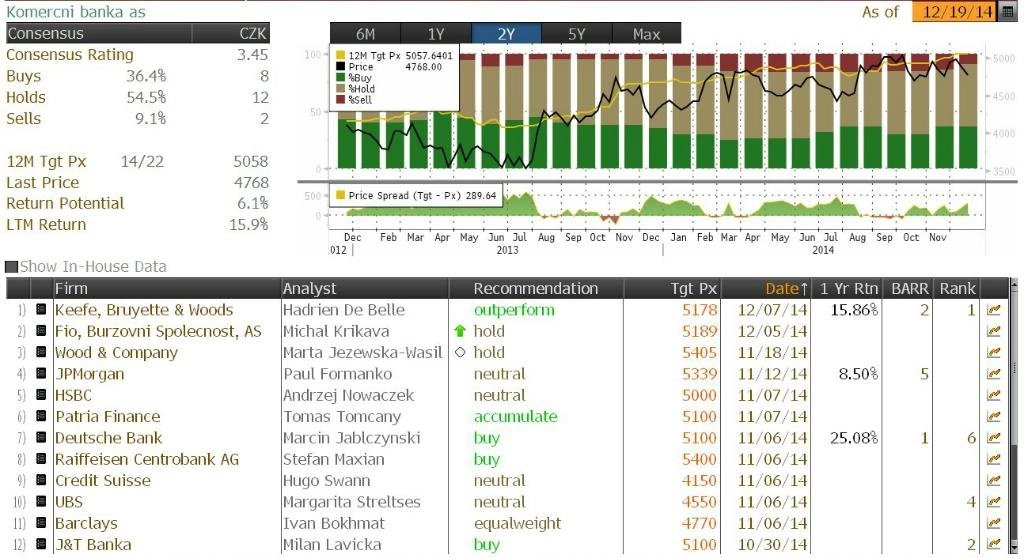Viewport: 1024px width, 558px height.
Task: Click document icon beside Raiffeisen Centrobank AG
Action: tap(41, 459)
